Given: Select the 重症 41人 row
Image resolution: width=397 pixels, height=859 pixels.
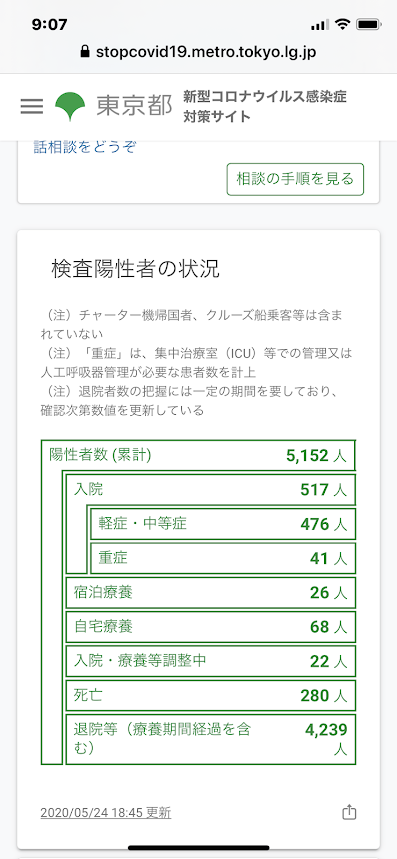Looking at the screenshot, I should 223,558.
